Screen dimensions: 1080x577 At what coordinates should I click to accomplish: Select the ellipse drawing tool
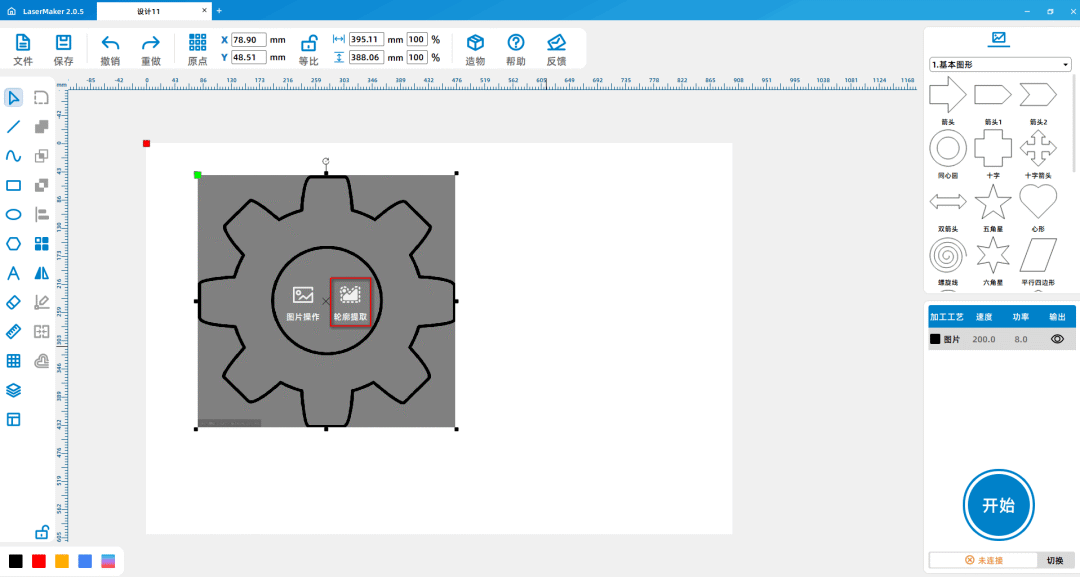click(x=14, y=214)
